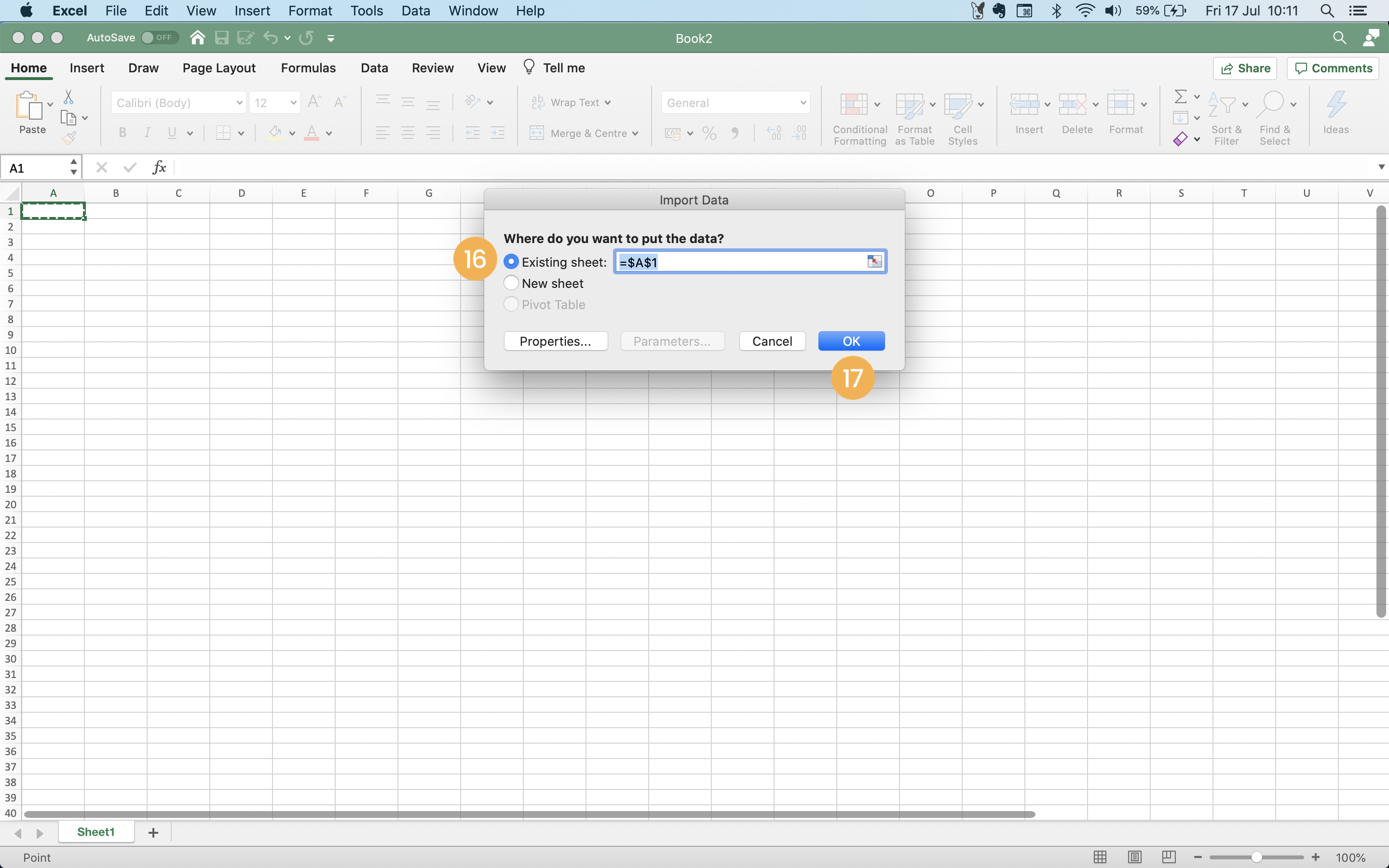Click the Tell me search field
Viewport: 1389px width, 868px height.
click(x=555, y=68)
